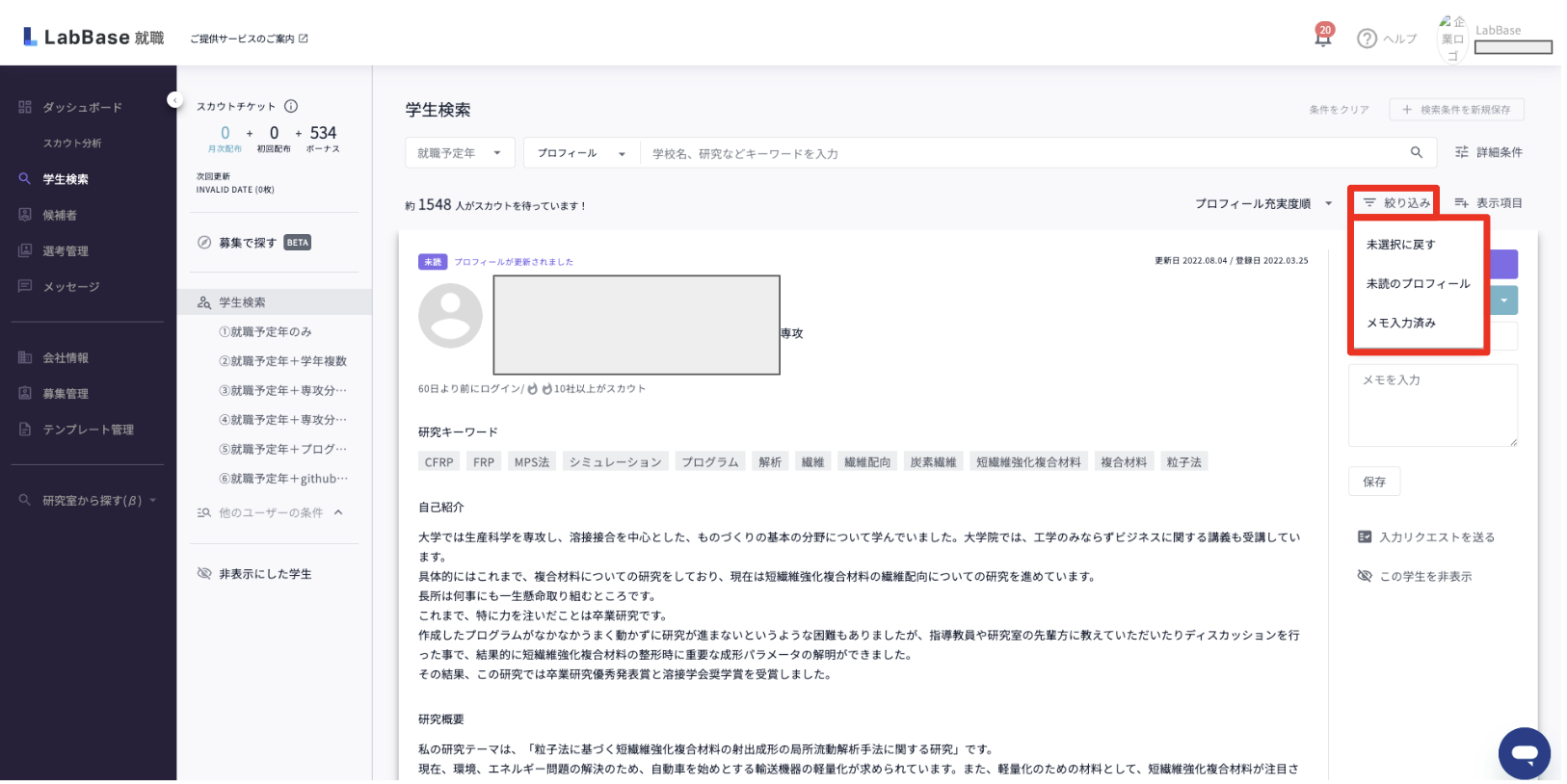Click 入力リクエストを送る
Image resolution: width=1567 pixels, height=784 pixels.
point(1427,537)
